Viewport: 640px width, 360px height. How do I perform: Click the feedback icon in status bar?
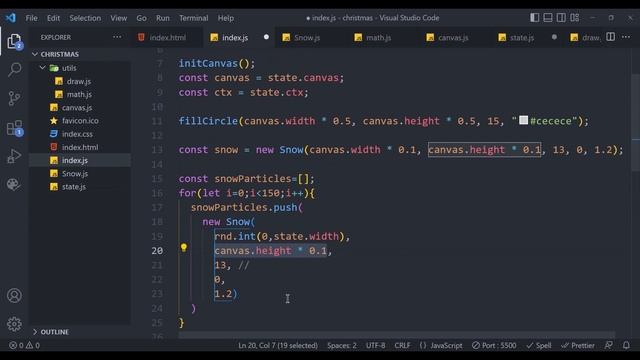pyautogui.click(x=609, y=345)
